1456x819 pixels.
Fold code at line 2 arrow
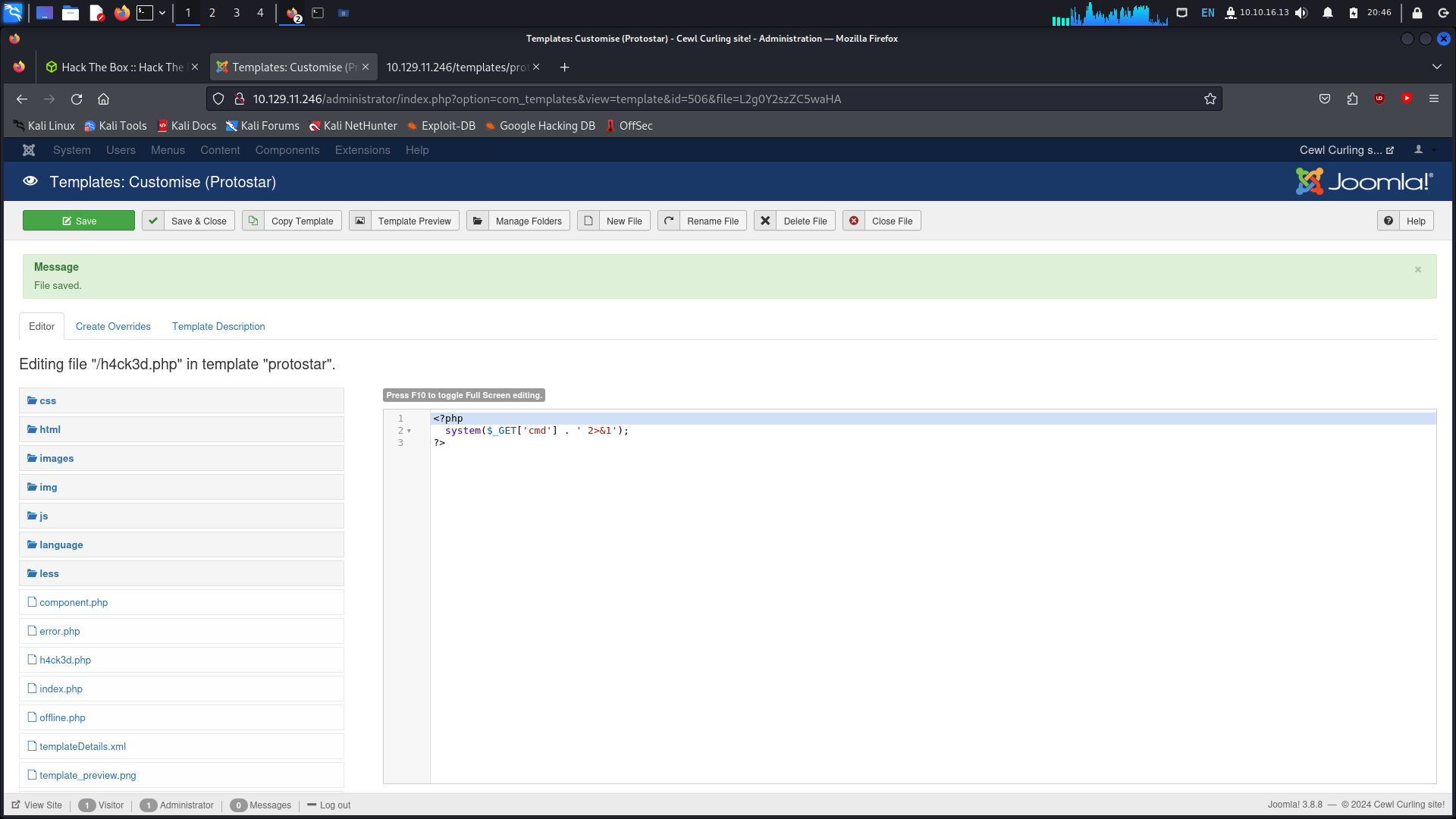[409, 431]
